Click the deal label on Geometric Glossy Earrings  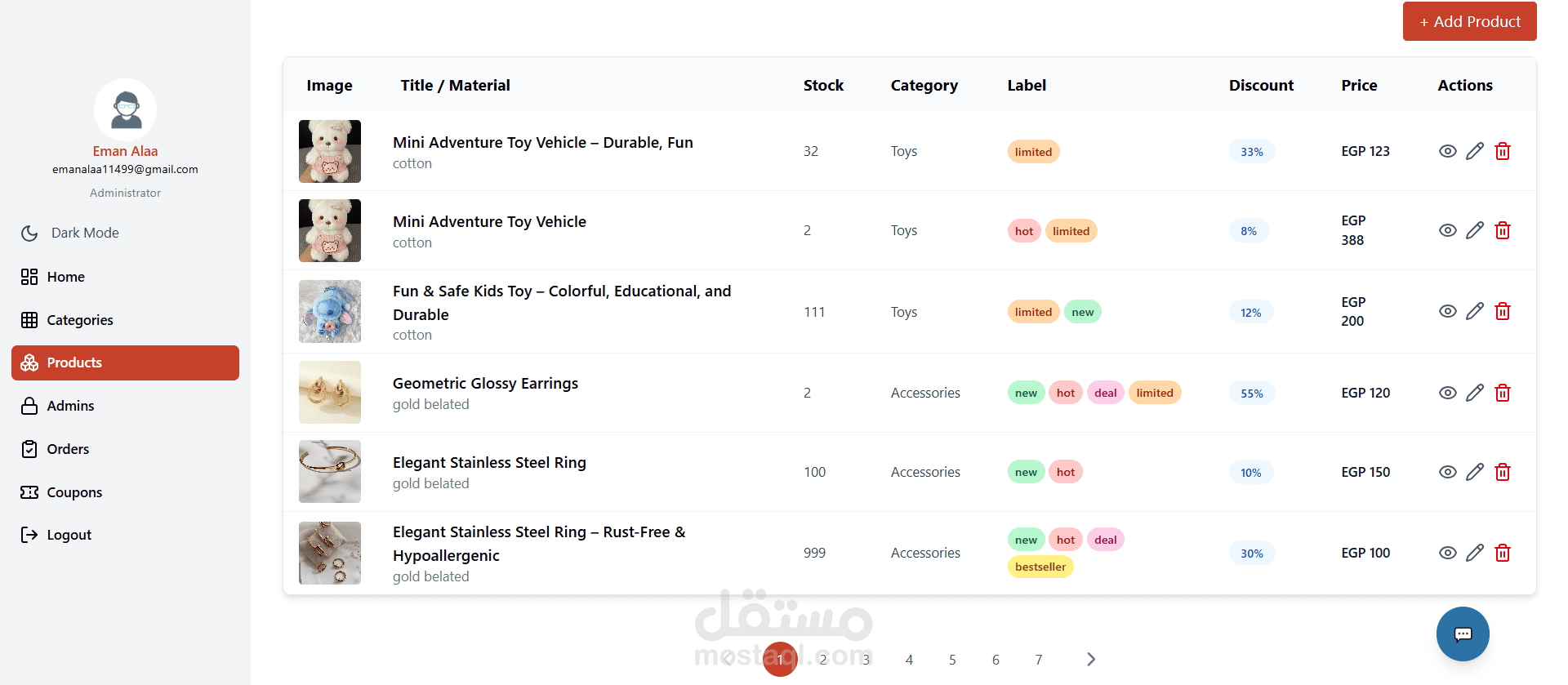click(x=1106, y=393)
